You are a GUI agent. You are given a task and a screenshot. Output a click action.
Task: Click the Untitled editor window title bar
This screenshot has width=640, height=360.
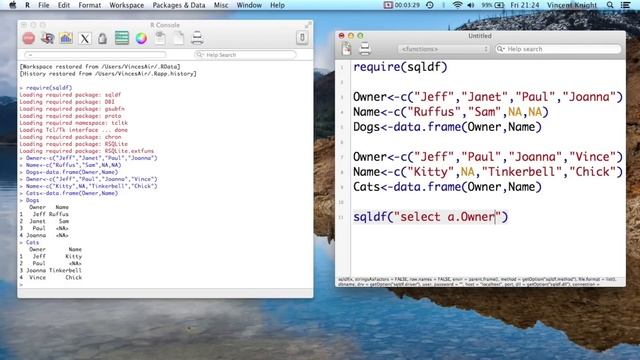[x=480, y=36]
